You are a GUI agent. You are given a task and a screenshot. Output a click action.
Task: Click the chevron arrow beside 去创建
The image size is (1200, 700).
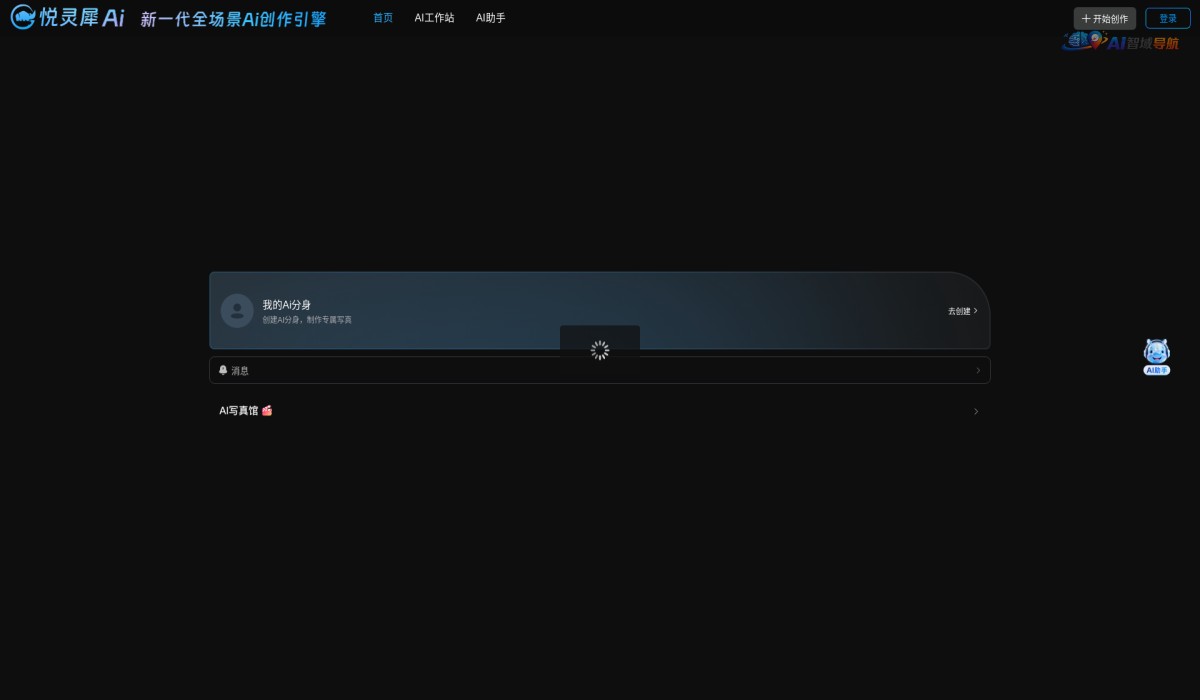coord(976,311)
